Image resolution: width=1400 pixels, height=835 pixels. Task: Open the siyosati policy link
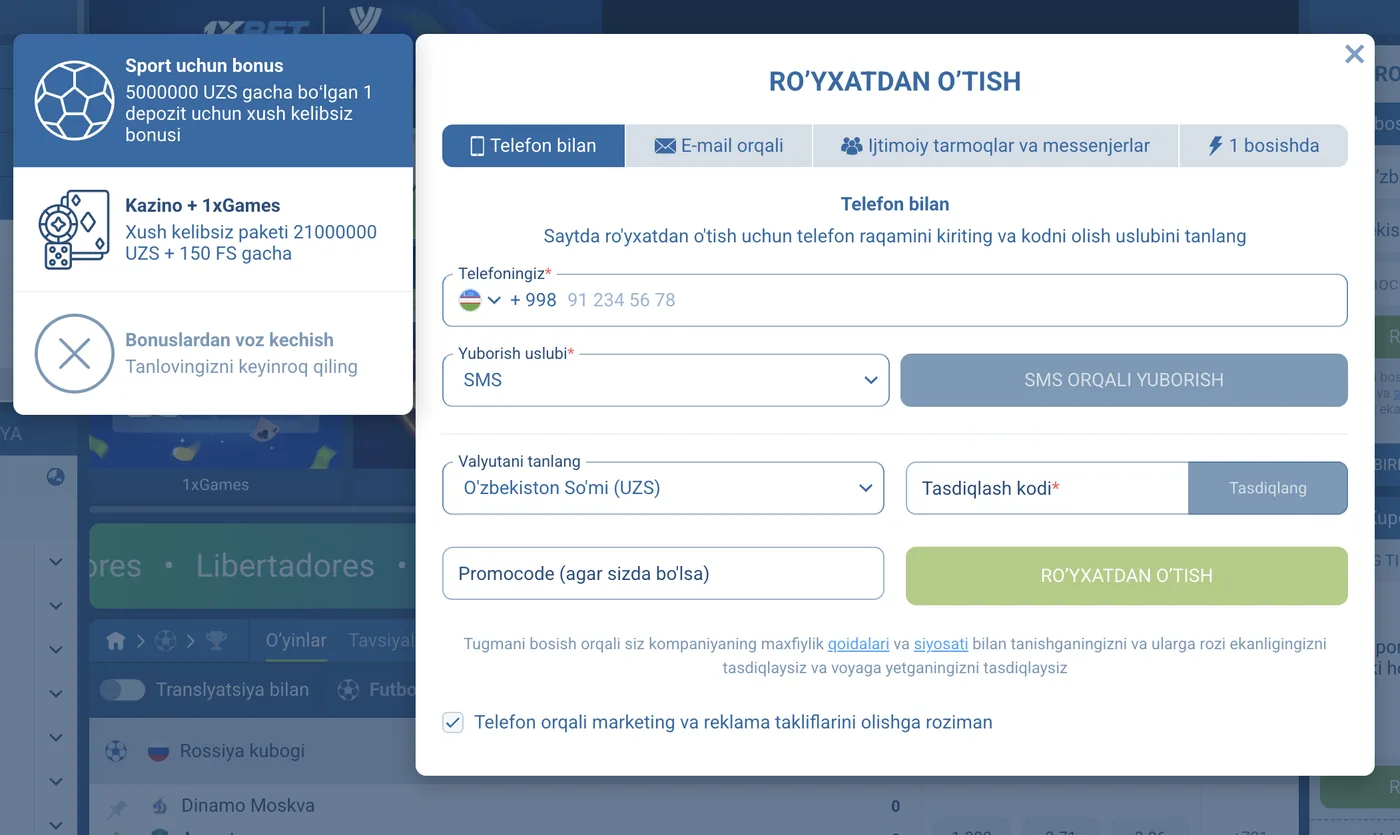pyautogui.click(x=941, y=645)
